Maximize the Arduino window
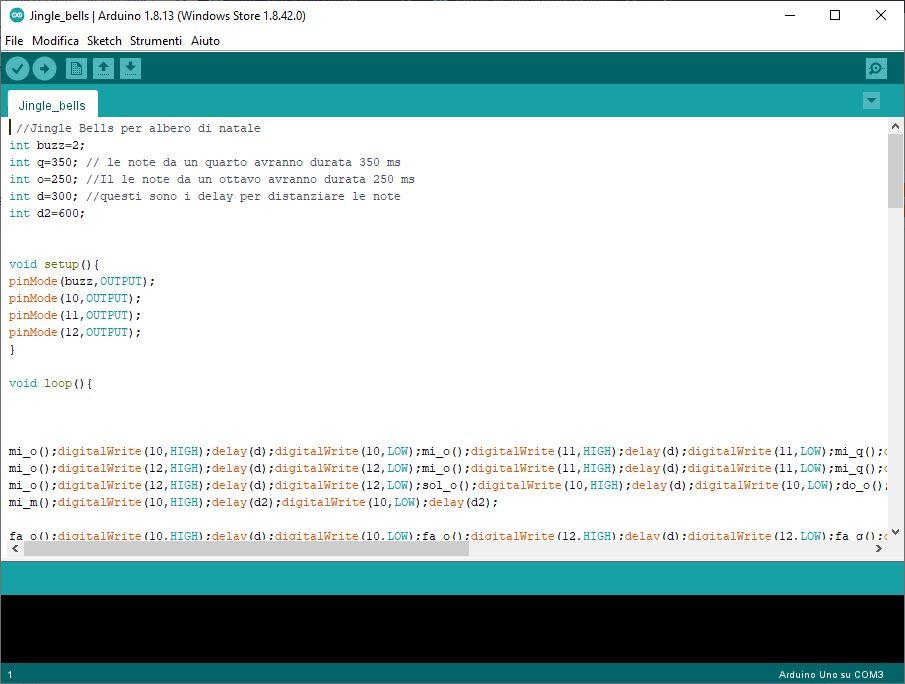This screenshot has width=905, height=684. click(x=835, y=16)
